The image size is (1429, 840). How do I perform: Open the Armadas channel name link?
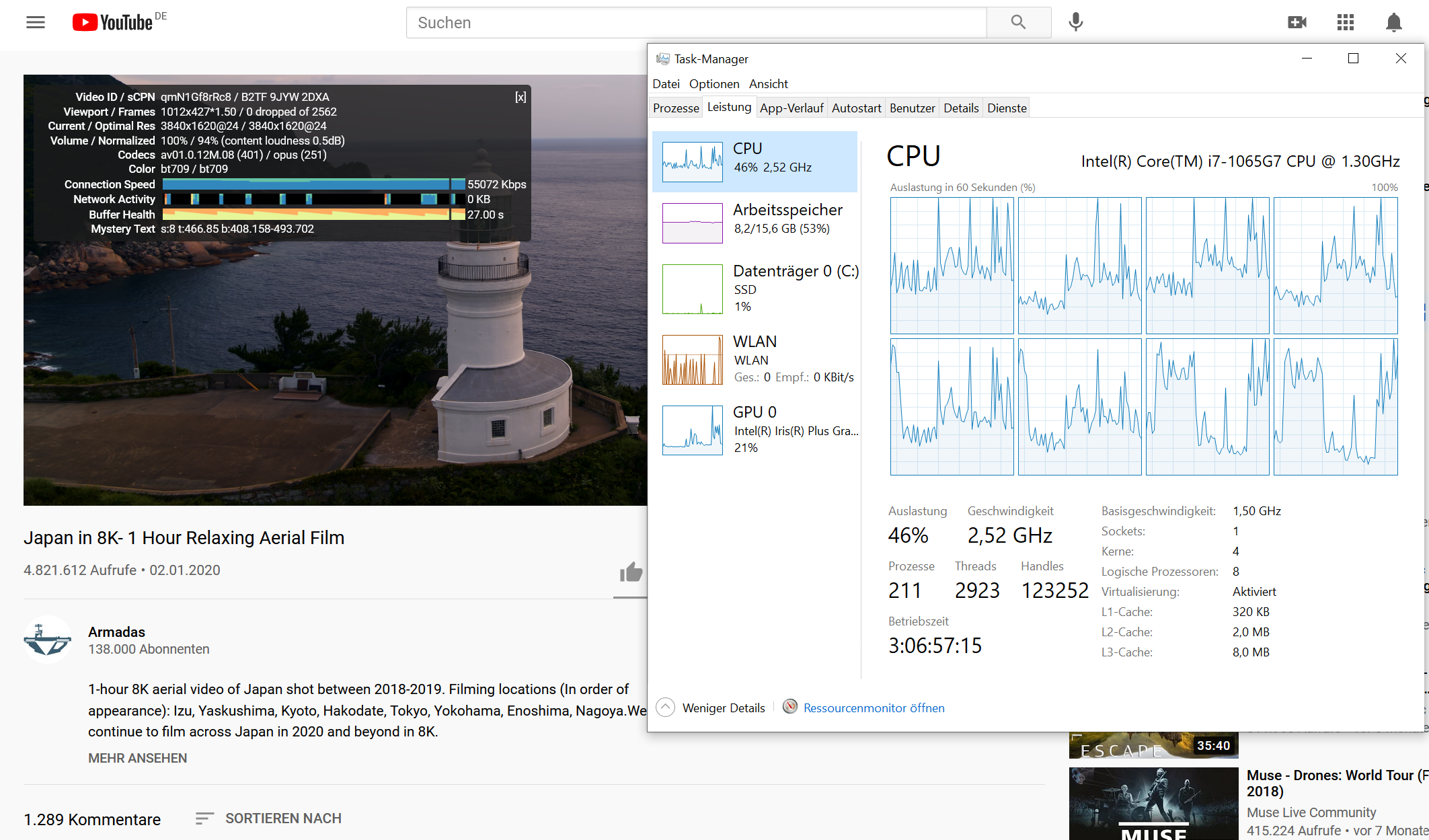pos(116,632)
